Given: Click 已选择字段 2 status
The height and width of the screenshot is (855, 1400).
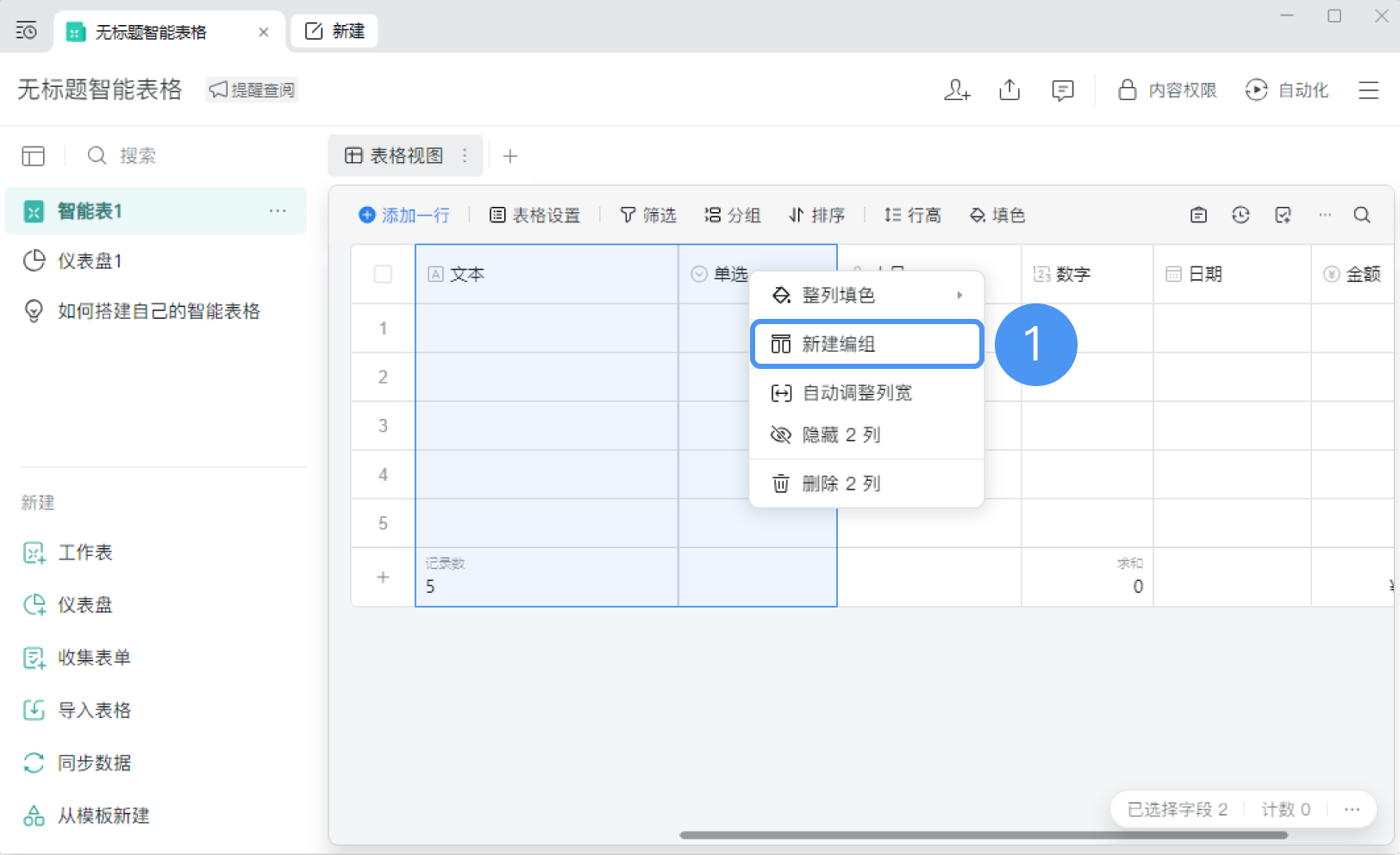Looking at the screenshot, I should pyautogui.click(x=1177, y=809).
